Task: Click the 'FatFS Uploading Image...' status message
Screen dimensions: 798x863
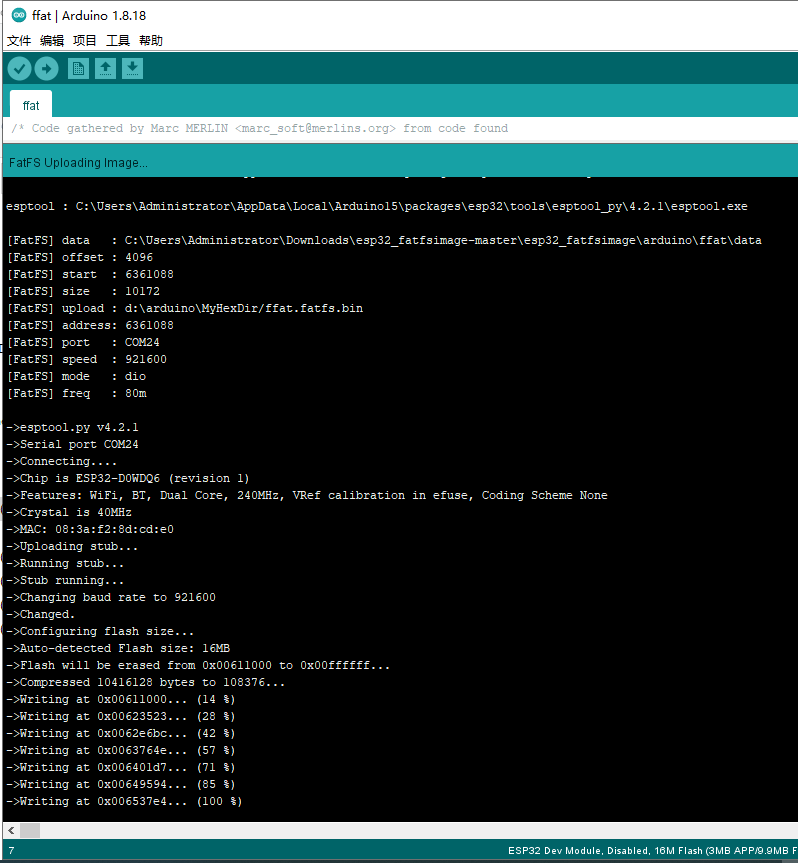Action: click(x=78, y=163)
